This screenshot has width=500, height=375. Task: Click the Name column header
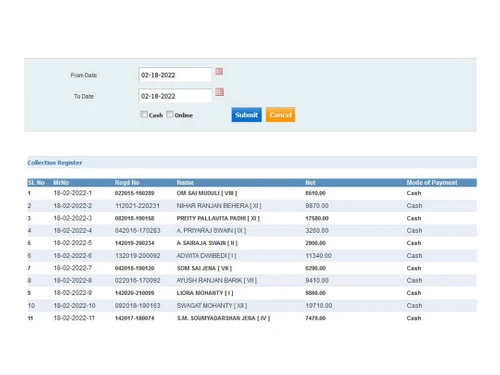185,182
